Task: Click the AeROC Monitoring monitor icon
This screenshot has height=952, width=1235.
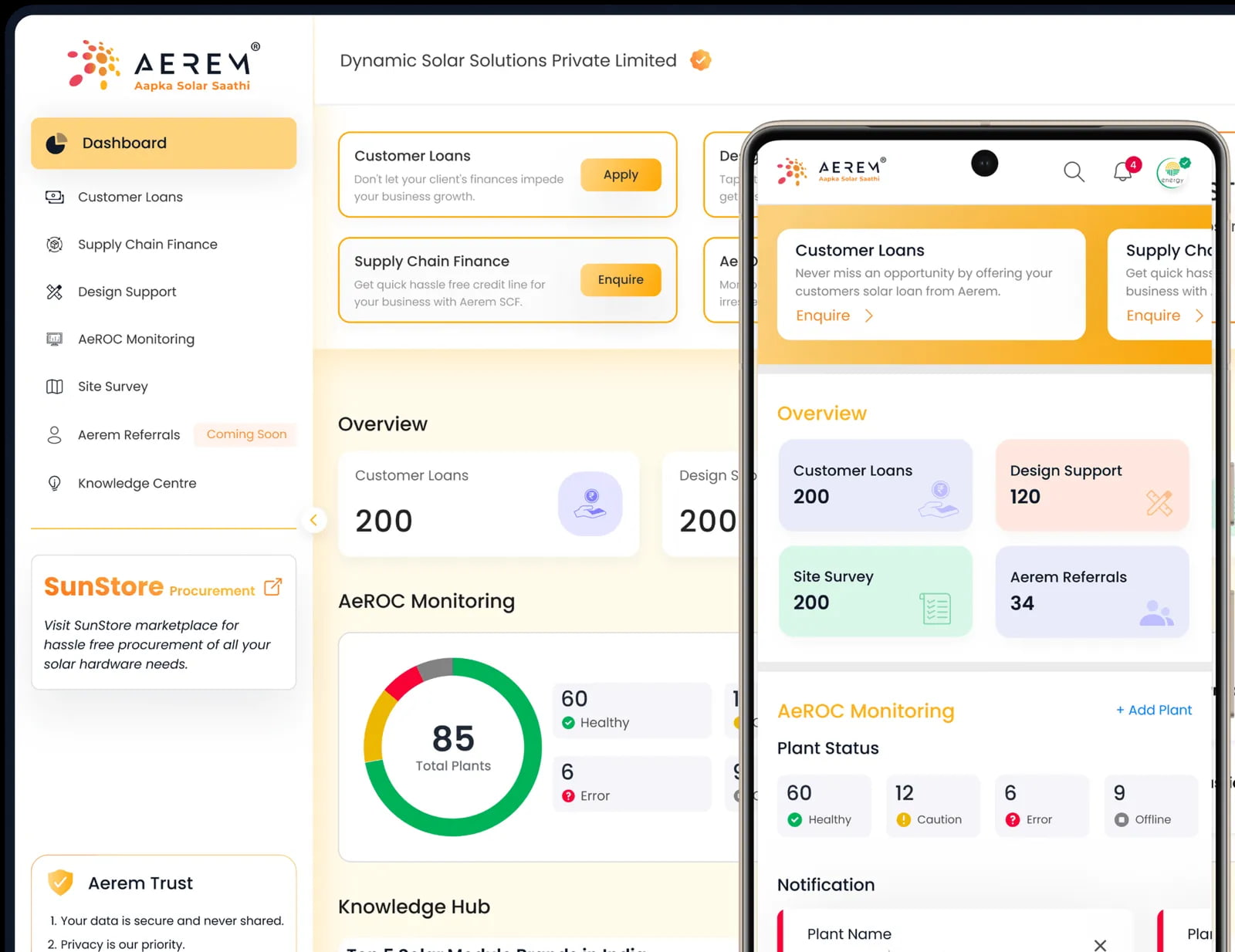Action: pos(54,339)
